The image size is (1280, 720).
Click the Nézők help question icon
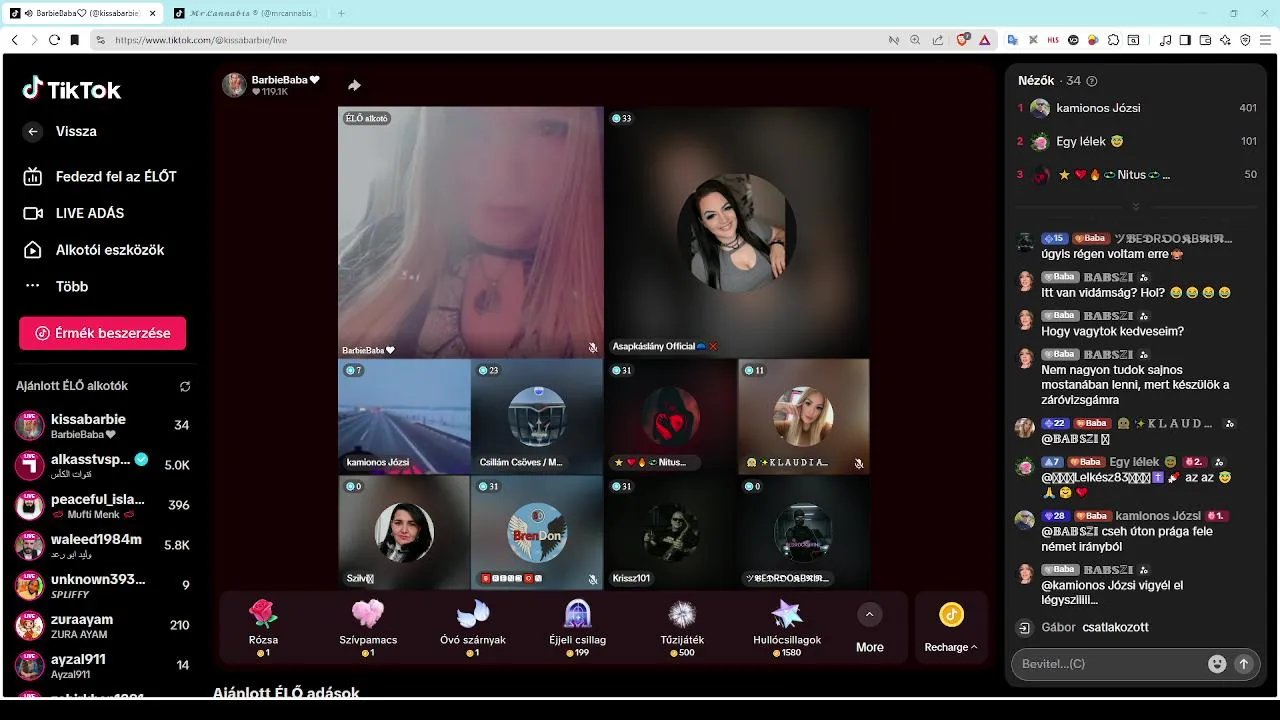pos(1092,81)
